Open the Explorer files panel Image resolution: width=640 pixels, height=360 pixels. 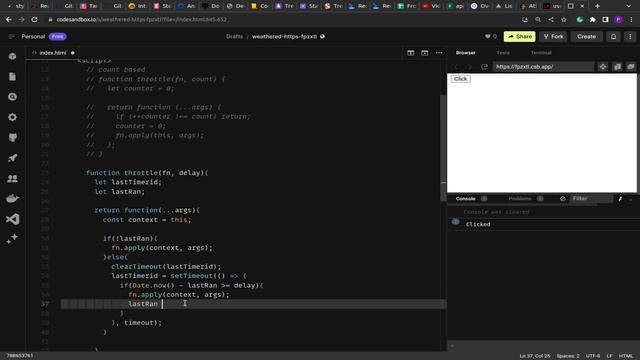coord(12,77)
